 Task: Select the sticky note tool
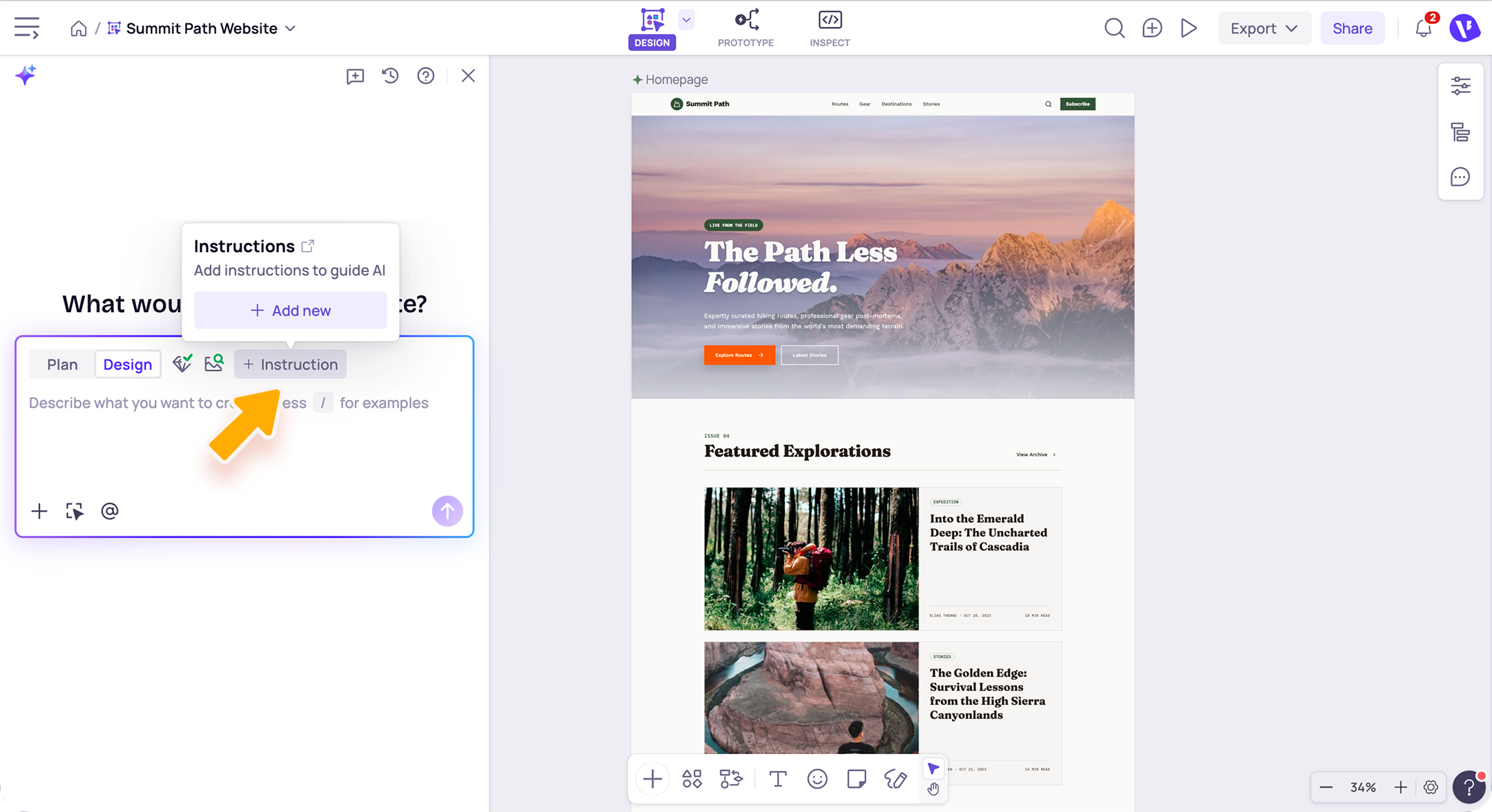click(857, 779)
